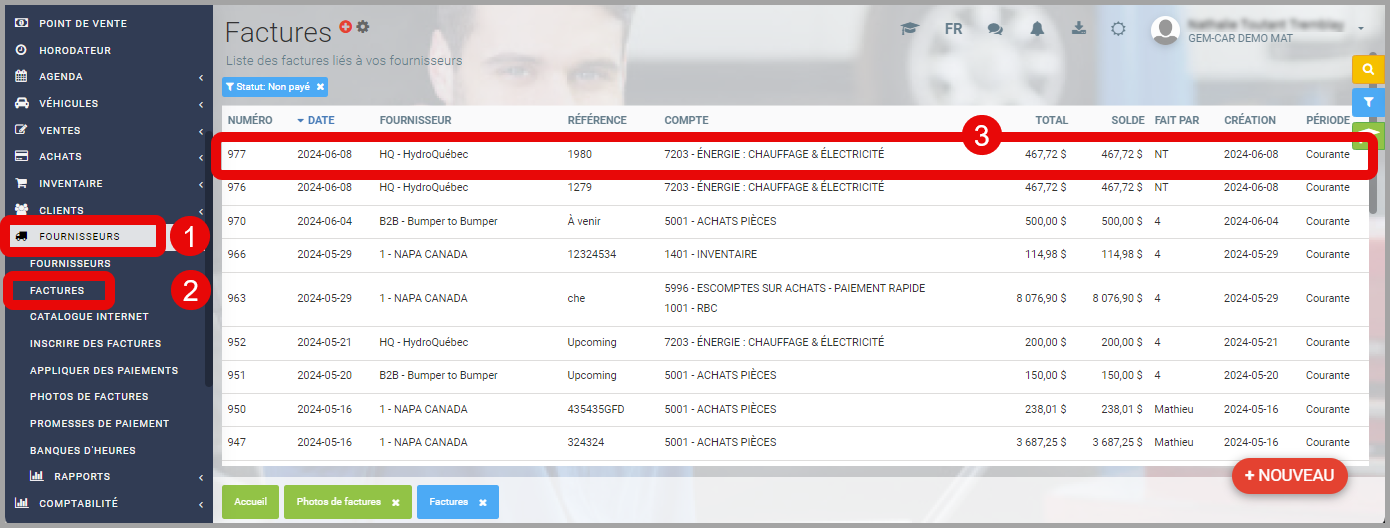Open the gear settings next to Factures heading
Viewport: 1390px width, 528px height.
363,26
